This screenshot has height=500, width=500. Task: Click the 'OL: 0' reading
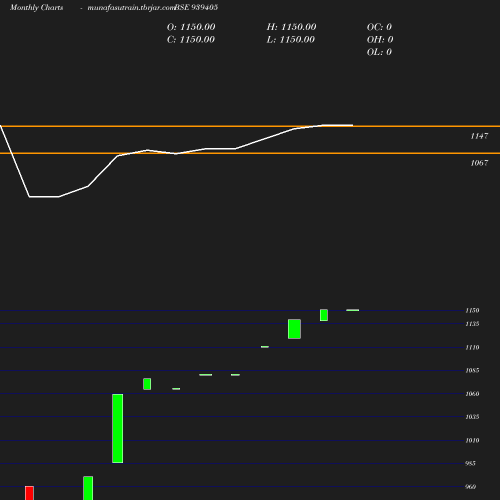click(x=379, y=52)
